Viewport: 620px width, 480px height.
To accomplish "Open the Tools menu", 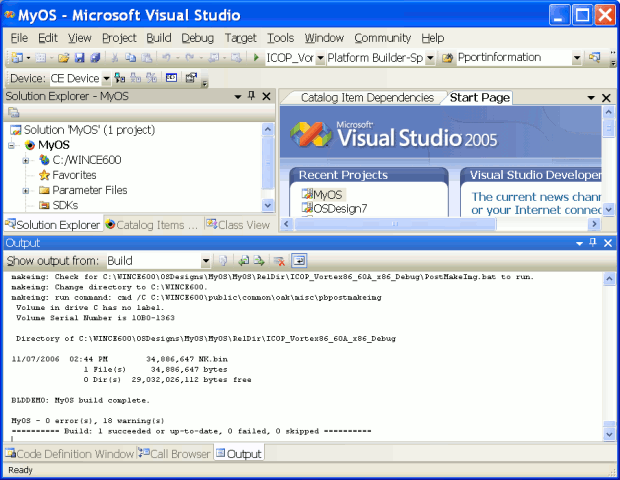I will coord(280,38).
